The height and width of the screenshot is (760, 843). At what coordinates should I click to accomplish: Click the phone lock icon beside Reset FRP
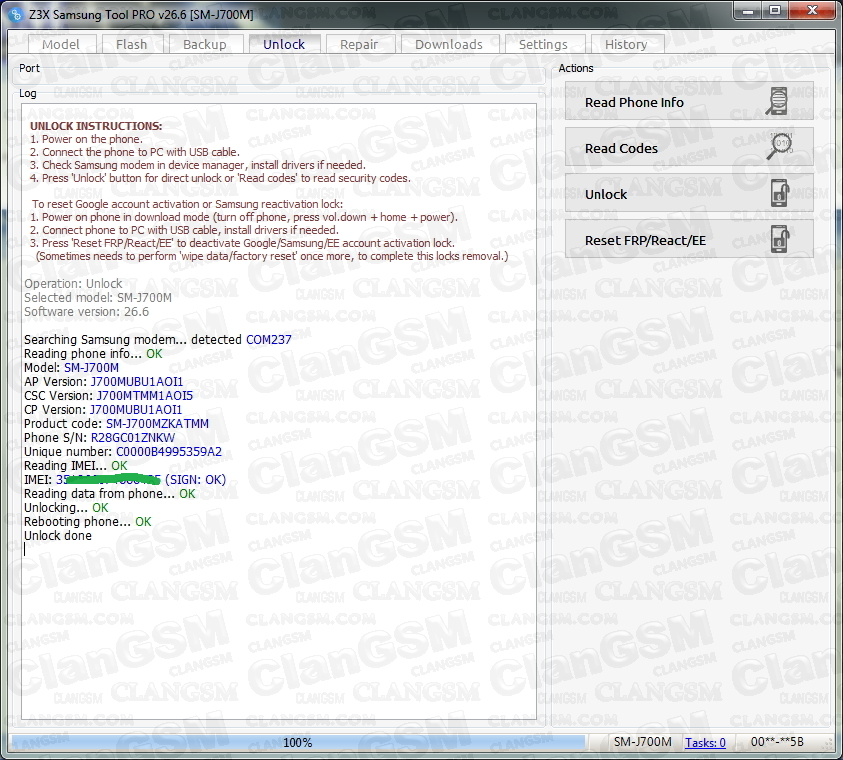pos(780,240)
